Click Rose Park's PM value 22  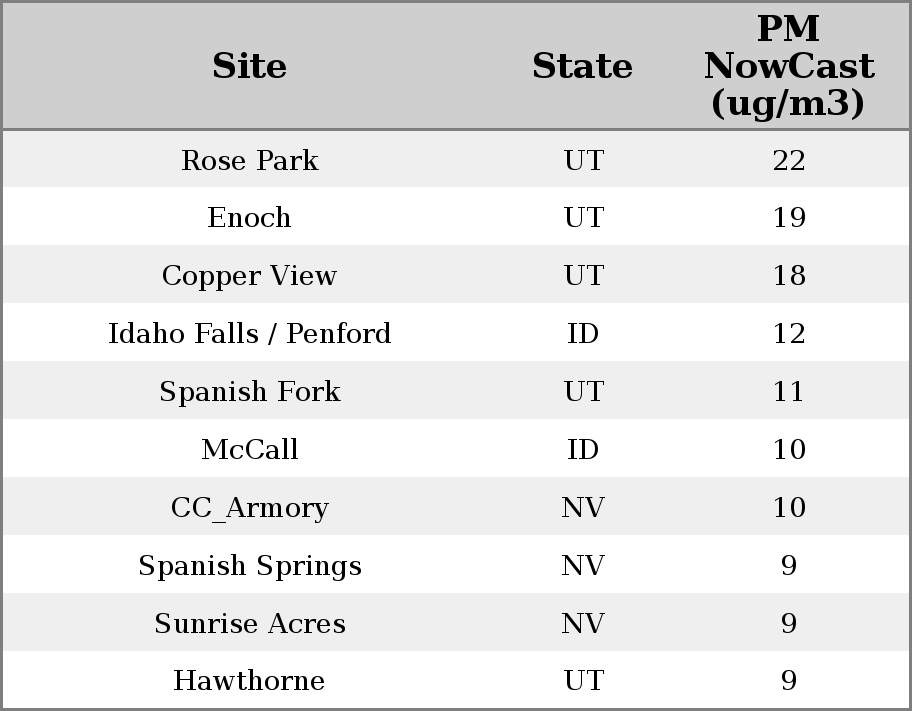[x=789, y=160]
